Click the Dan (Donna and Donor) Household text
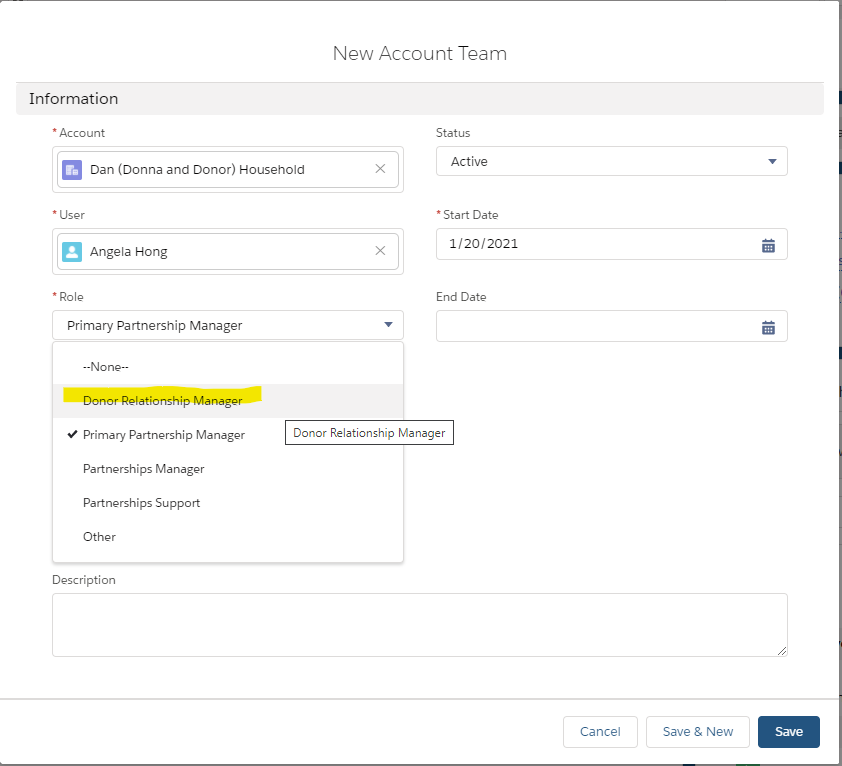 (197, 170)
